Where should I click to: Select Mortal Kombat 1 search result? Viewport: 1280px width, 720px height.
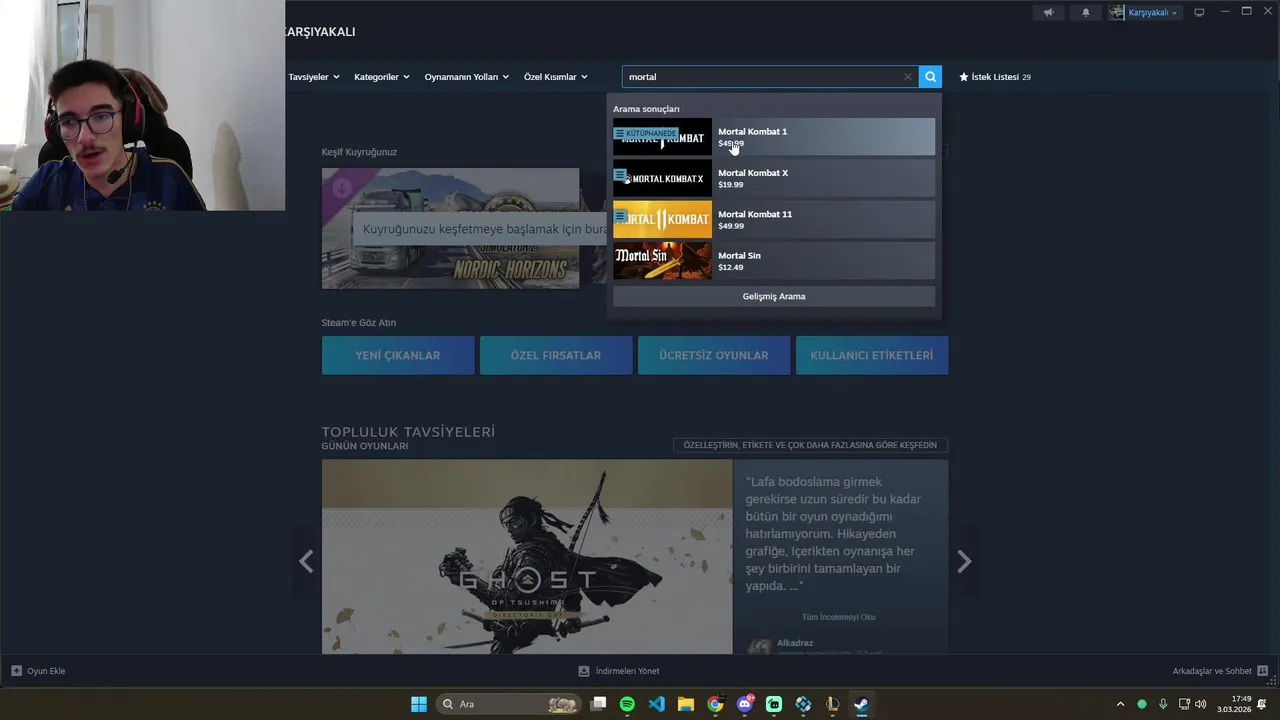tap(774, 137)
